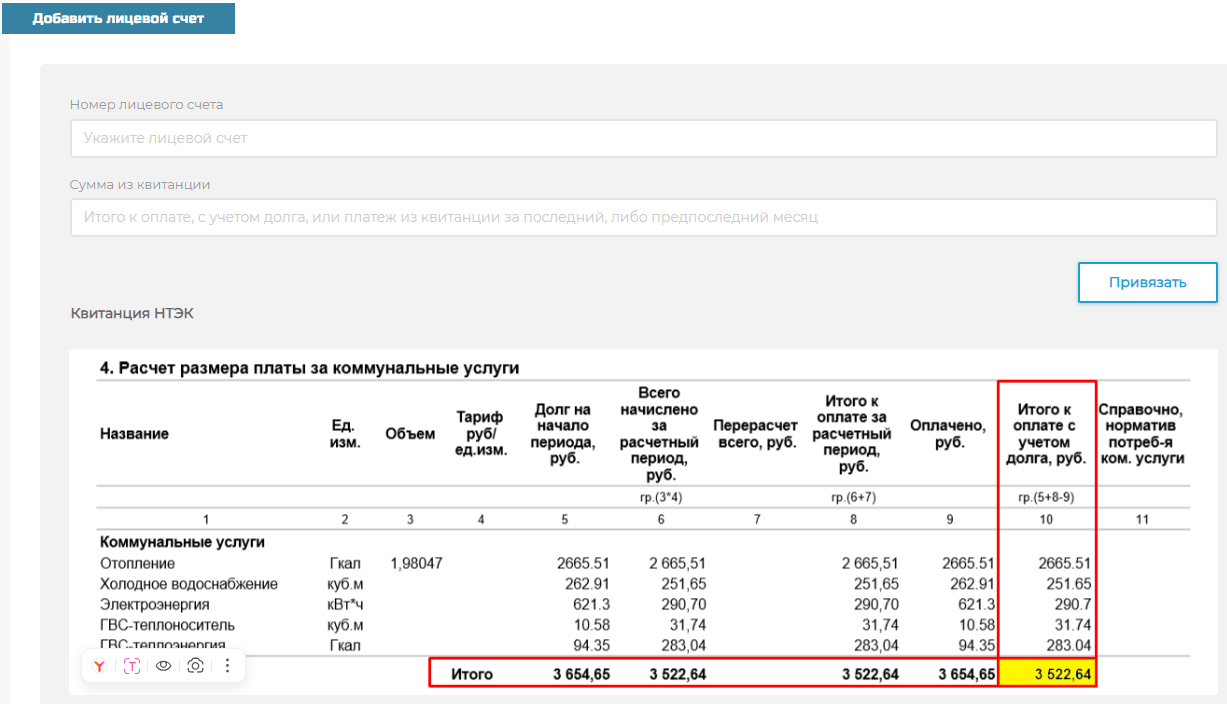
Task: Click the 'Итого' label in totals row
Action: 472,675
